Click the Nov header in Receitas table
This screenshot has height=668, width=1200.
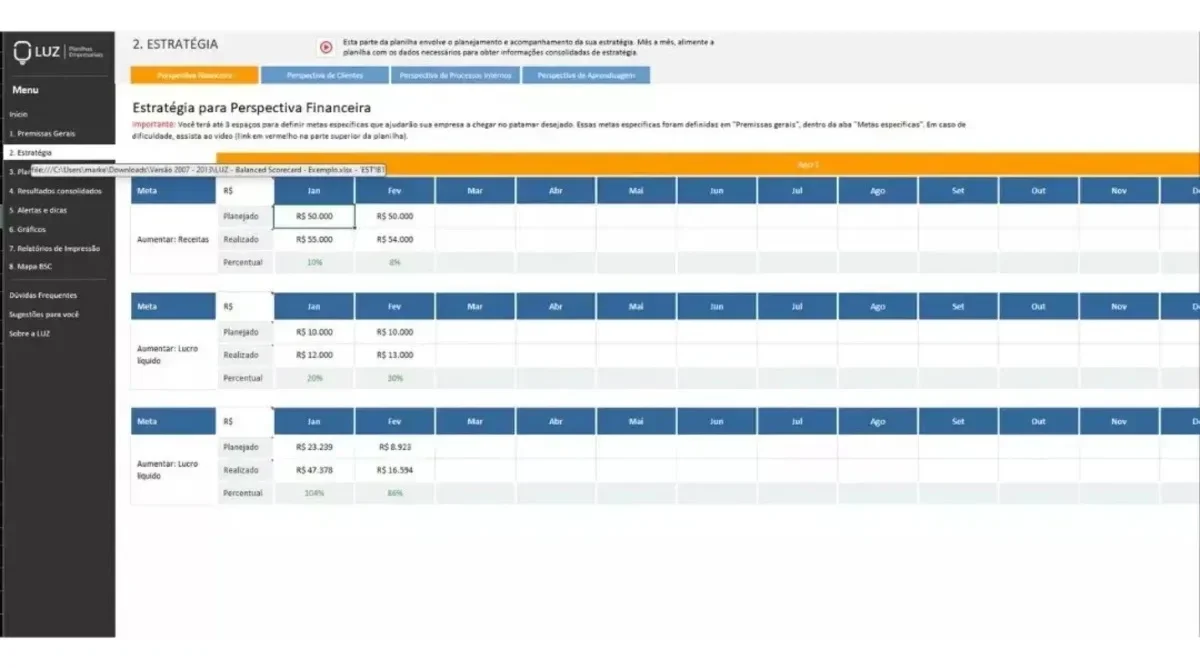tap(1119, 190)
